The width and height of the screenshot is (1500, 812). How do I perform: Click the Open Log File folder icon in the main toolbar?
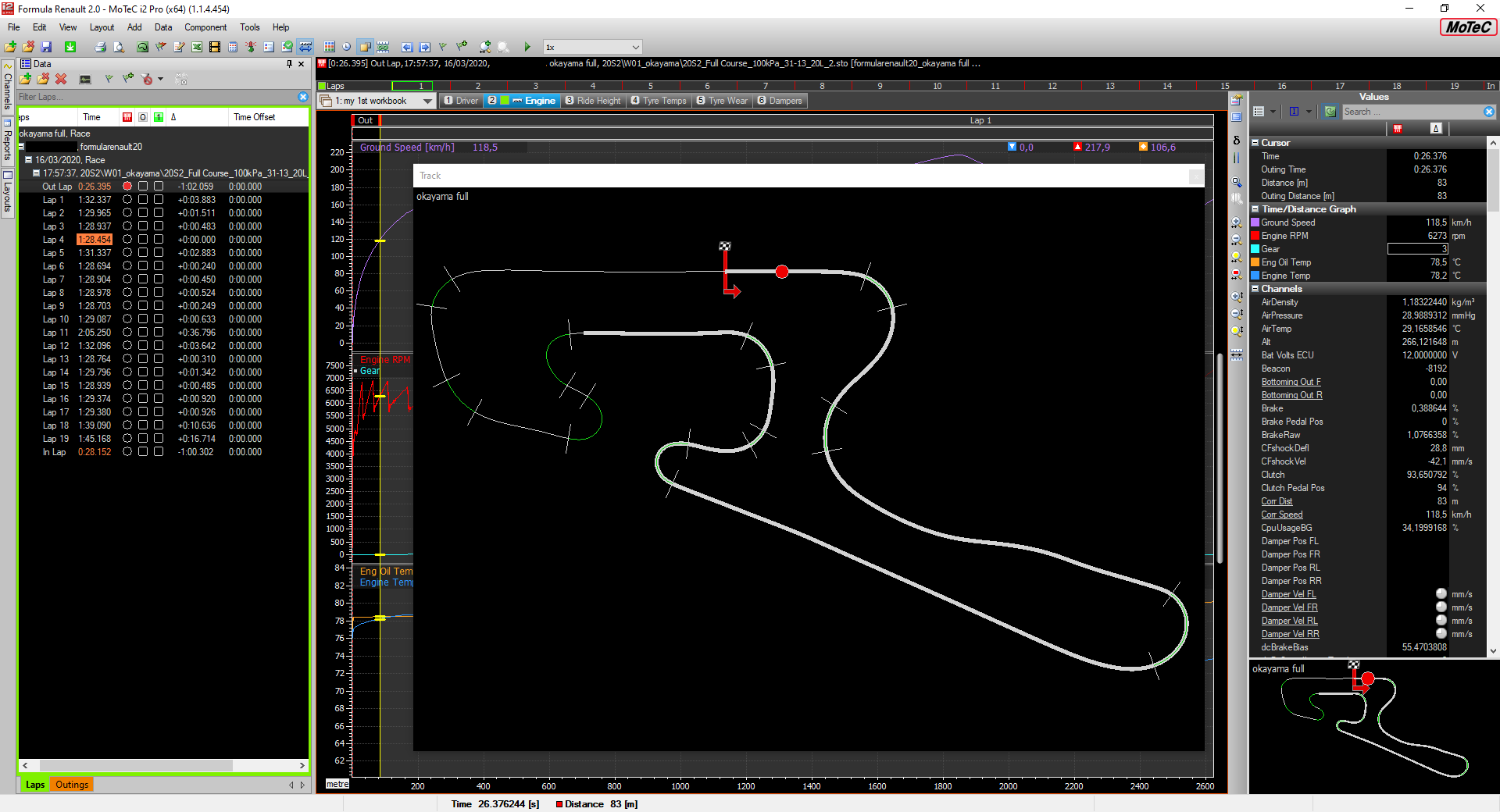(10, 47)
